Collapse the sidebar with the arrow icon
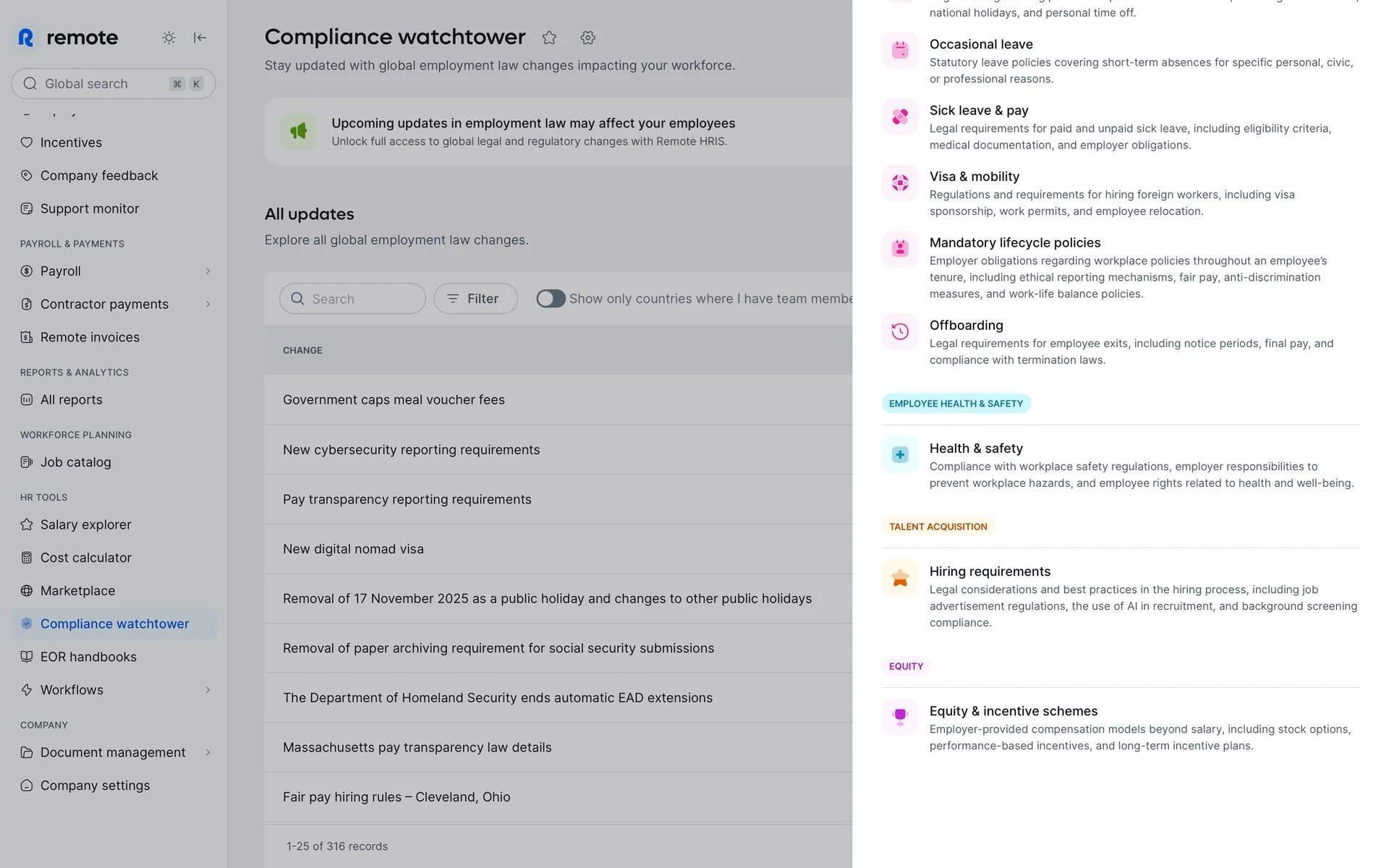This screenshot has width=1389, height=868. (200, 38)
